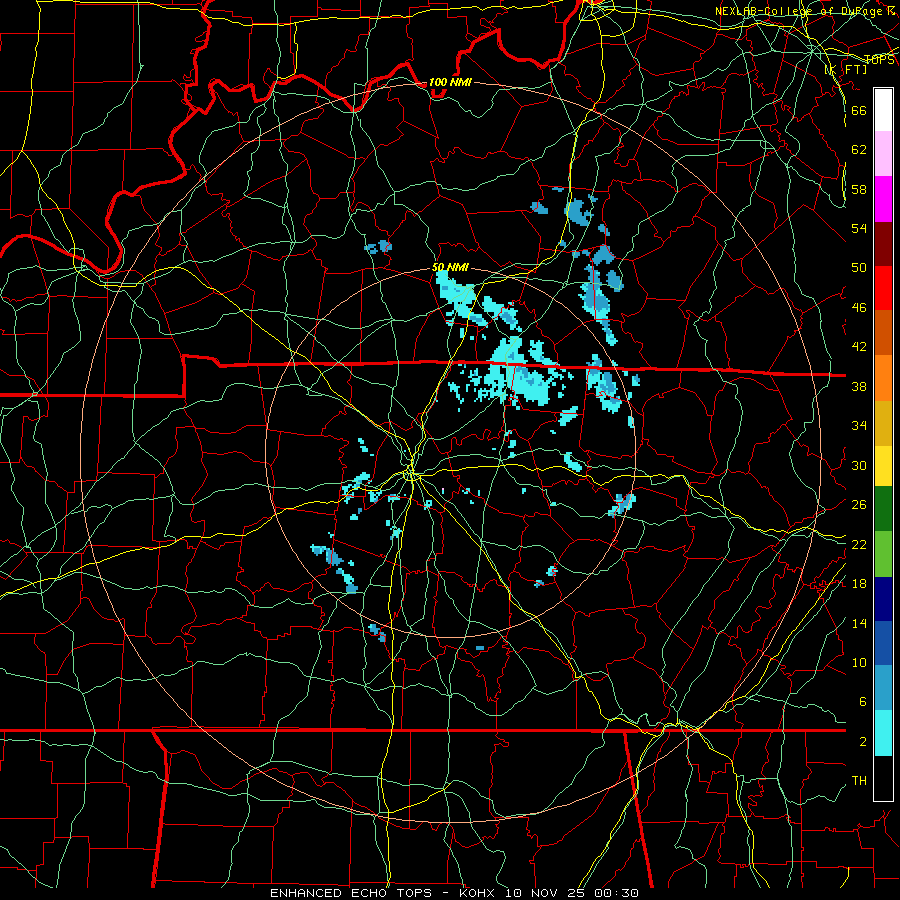Pick the medium blue legend swatch
900x900 pixels.
click(x=883, y=643)
